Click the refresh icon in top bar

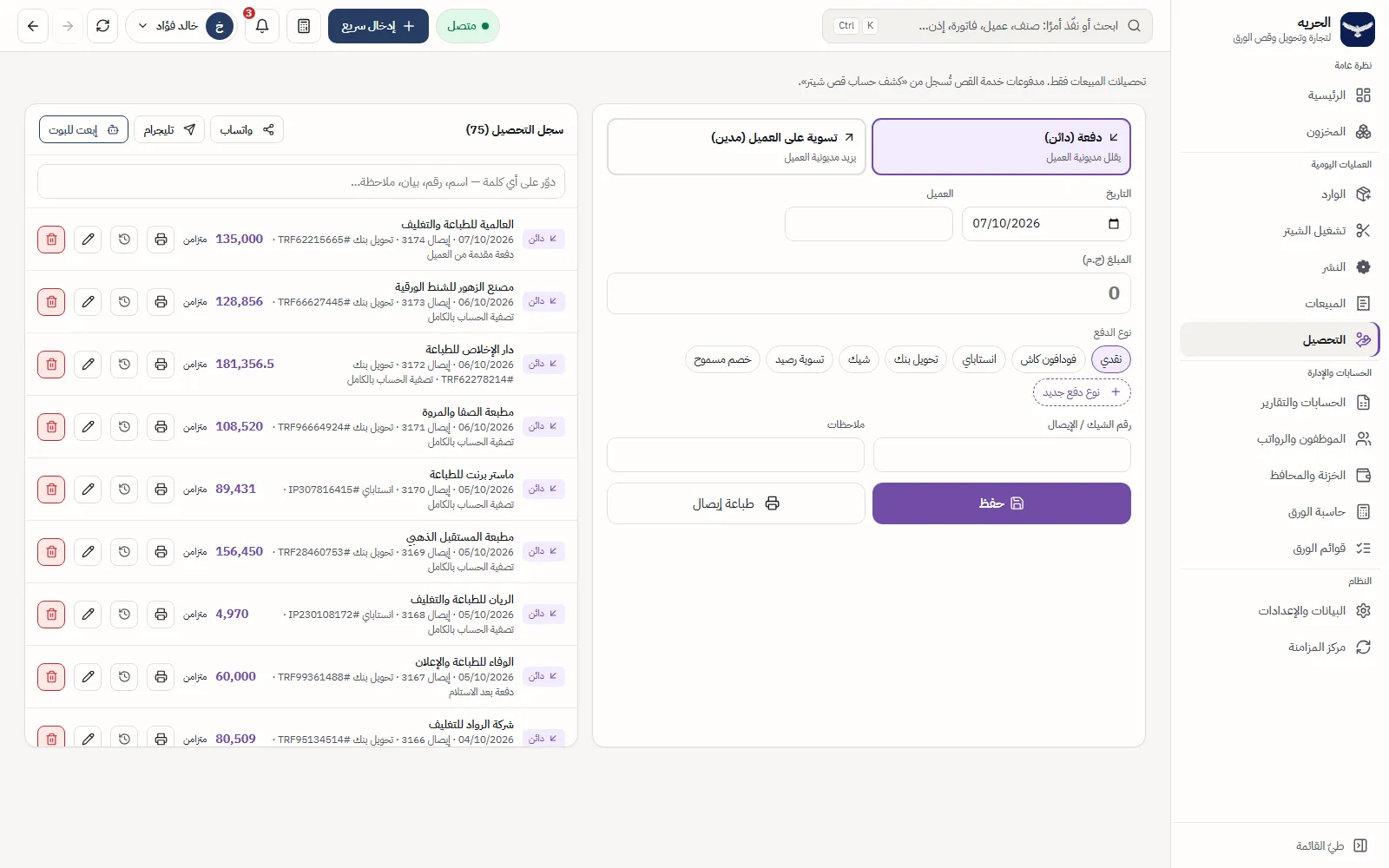(102, 26)
